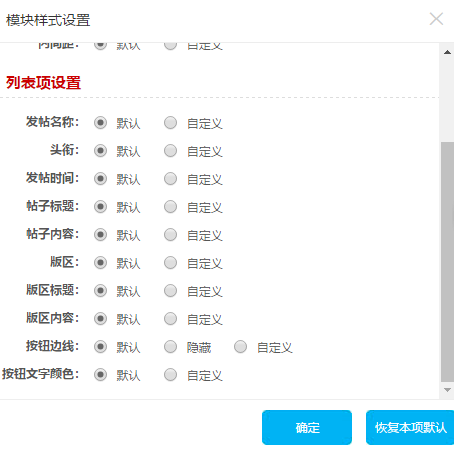The width and height of the screenshot is (454, 465).
Task: Click the 确定 button
Action: tap(307, 427)
